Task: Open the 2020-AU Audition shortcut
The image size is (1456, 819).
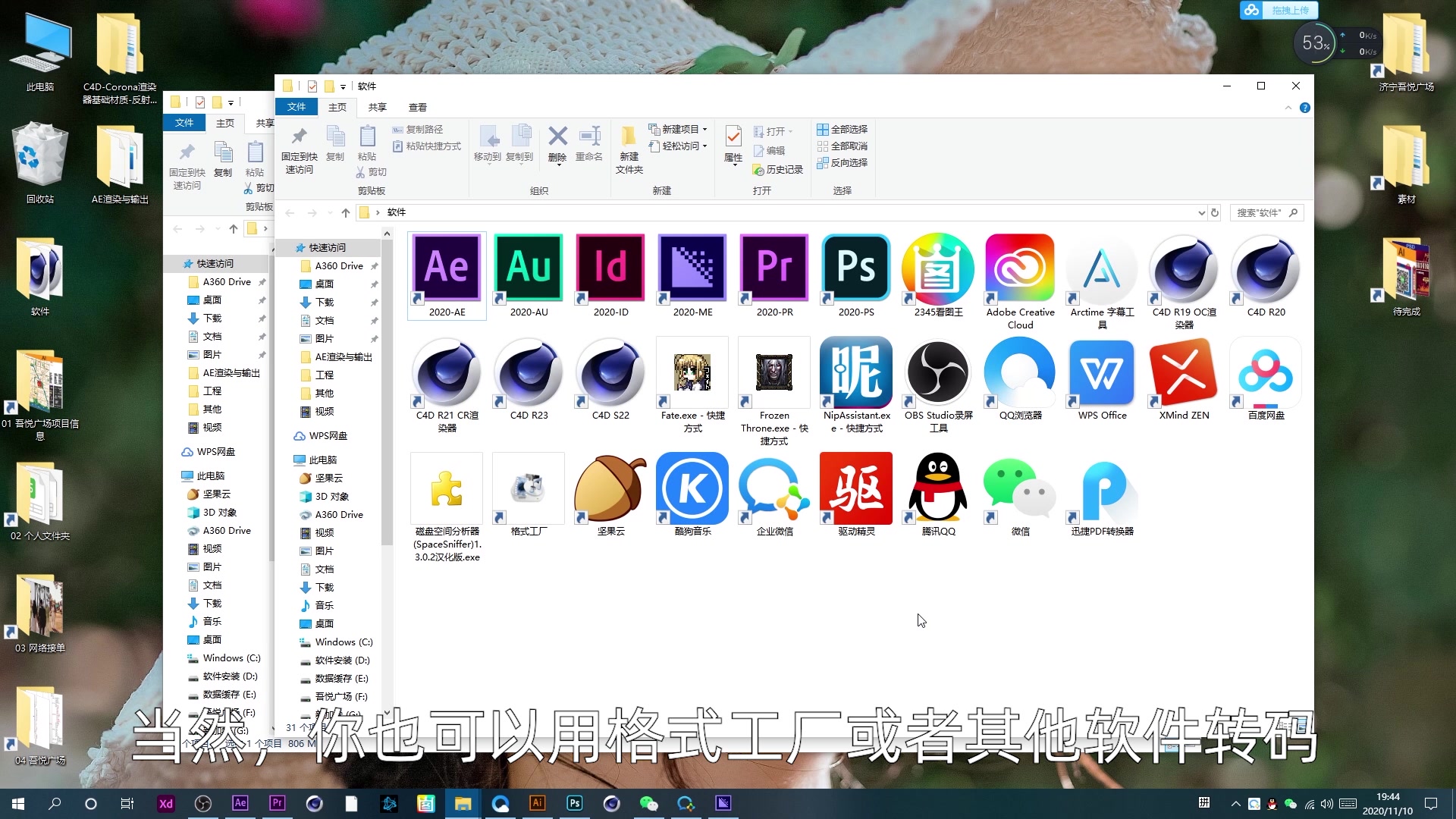Action: coord(529,276)
